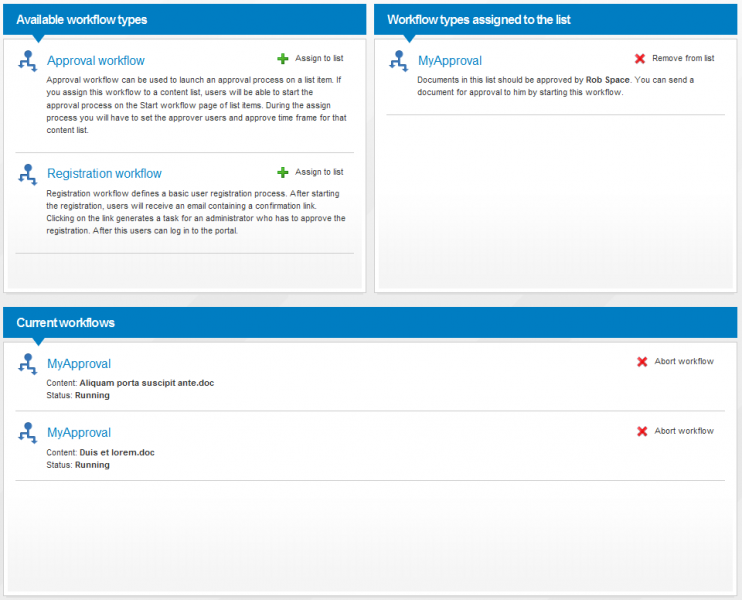This screenshot has height=600, width=742.
Task: Assign Registration workflow to list
Action: 319,172
